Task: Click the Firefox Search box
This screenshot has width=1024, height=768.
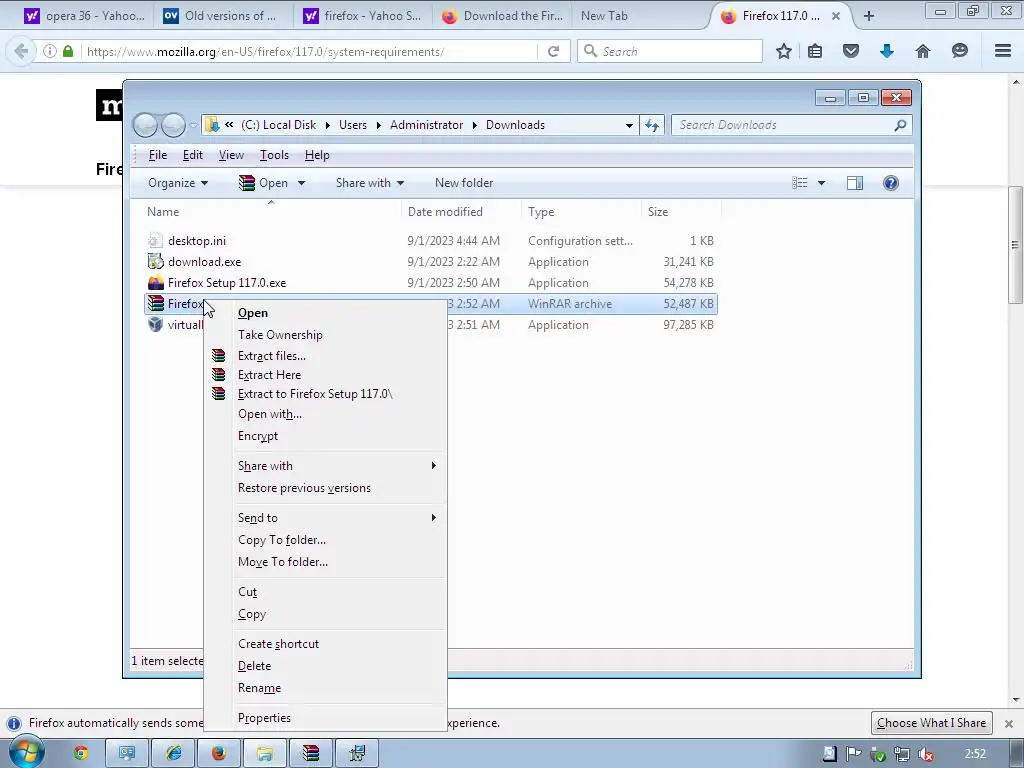Action: click(x=670, y=51)
